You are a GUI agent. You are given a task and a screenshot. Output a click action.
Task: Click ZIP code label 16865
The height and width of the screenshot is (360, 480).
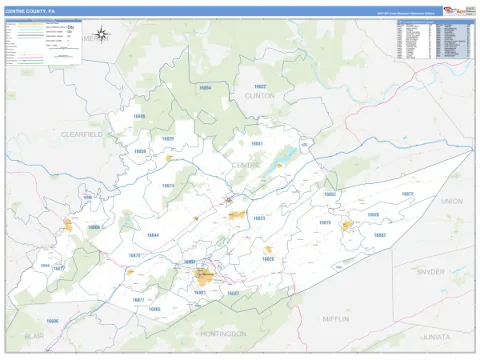154,309
